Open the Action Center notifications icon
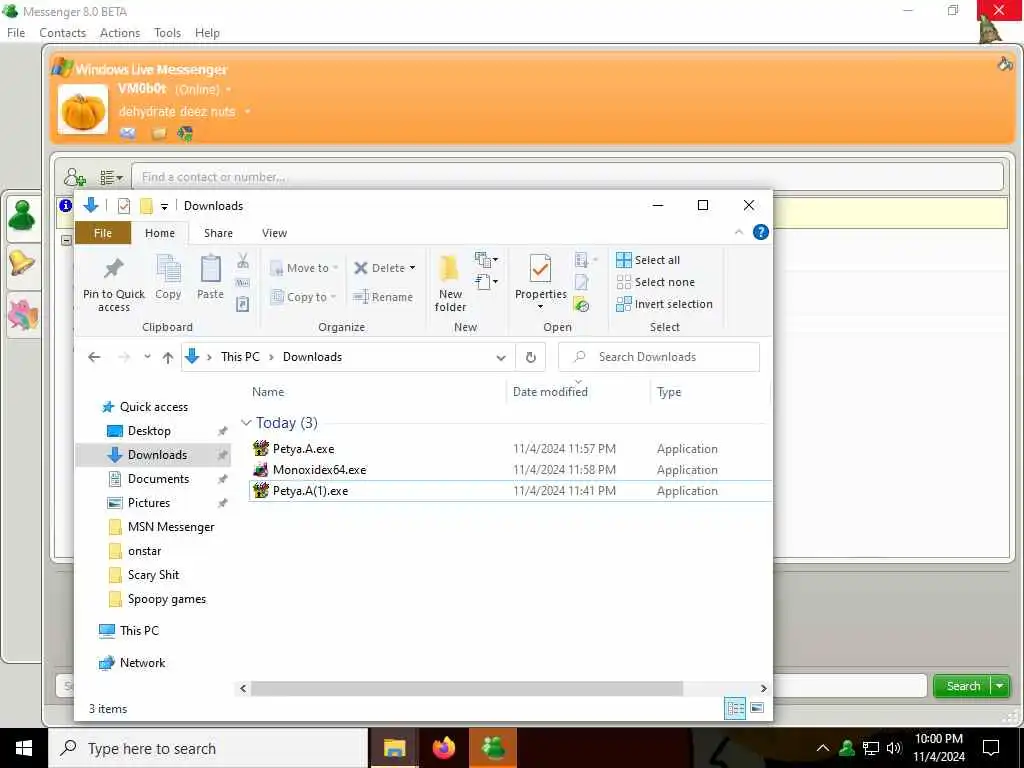 click(991, 748)
